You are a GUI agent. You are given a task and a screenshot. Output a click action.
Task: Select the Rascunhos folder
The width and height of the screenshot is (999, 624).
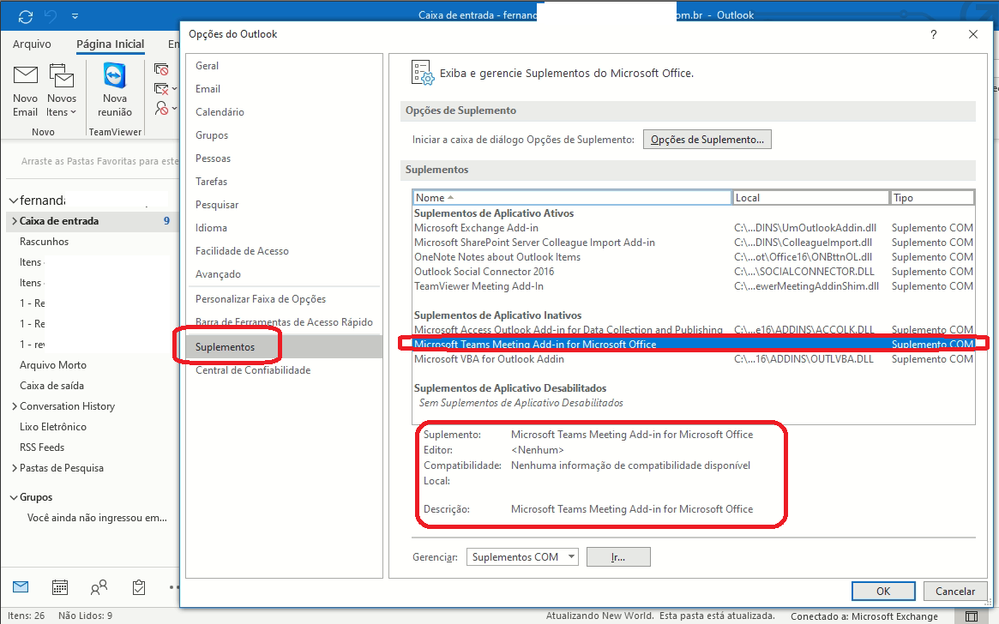(44, 242)
